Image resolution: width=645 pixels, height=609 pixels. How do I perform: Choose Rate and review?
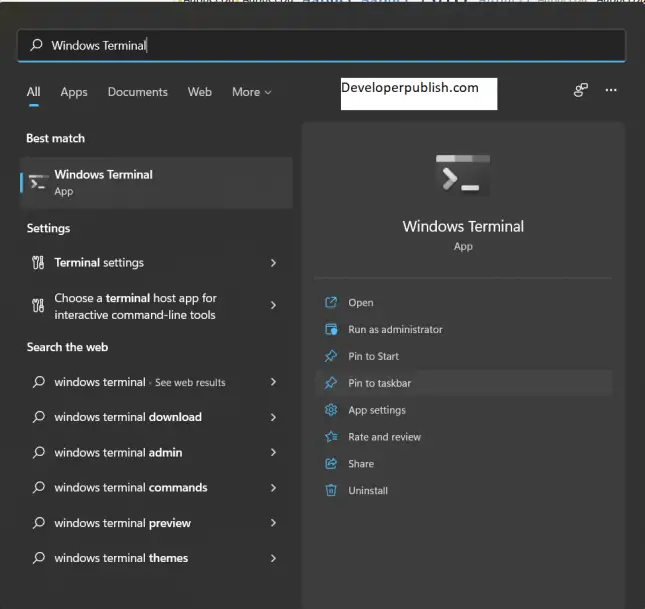(385, 437)
